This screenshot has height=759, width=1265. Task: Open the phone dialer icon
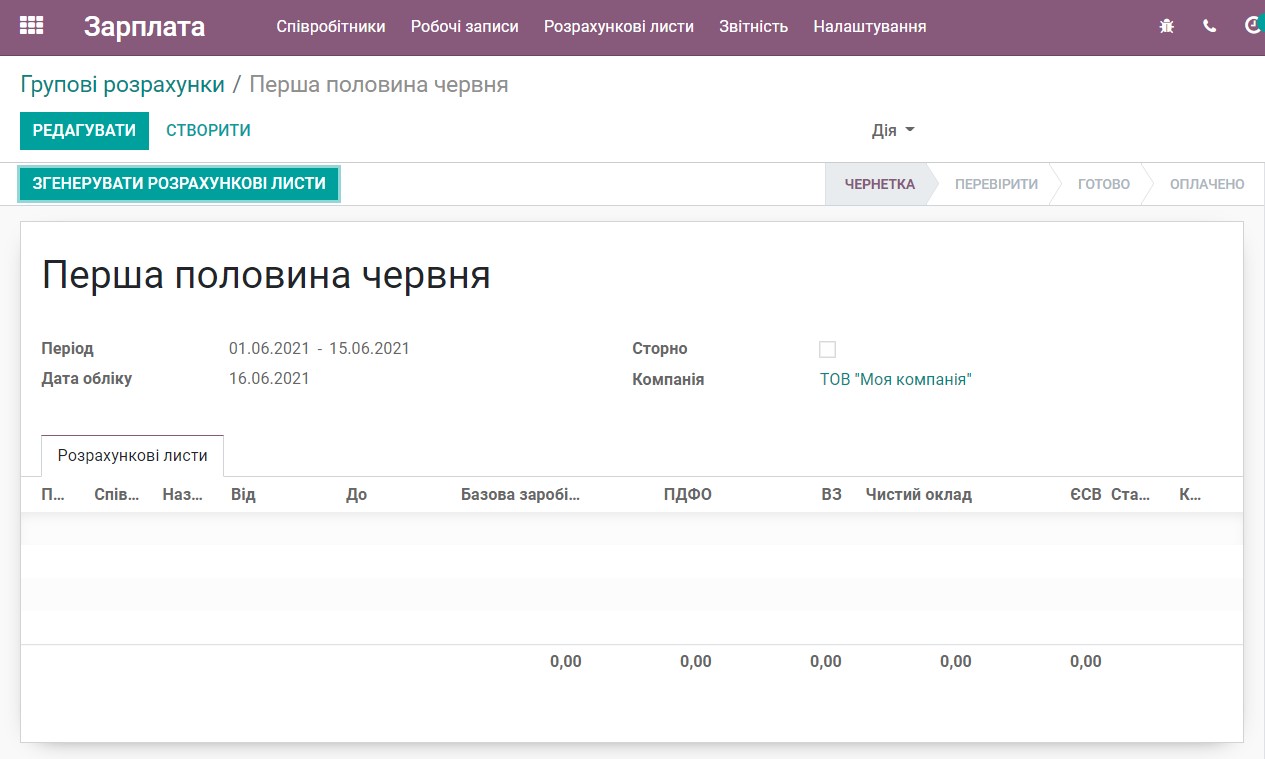click(1210, 26)
